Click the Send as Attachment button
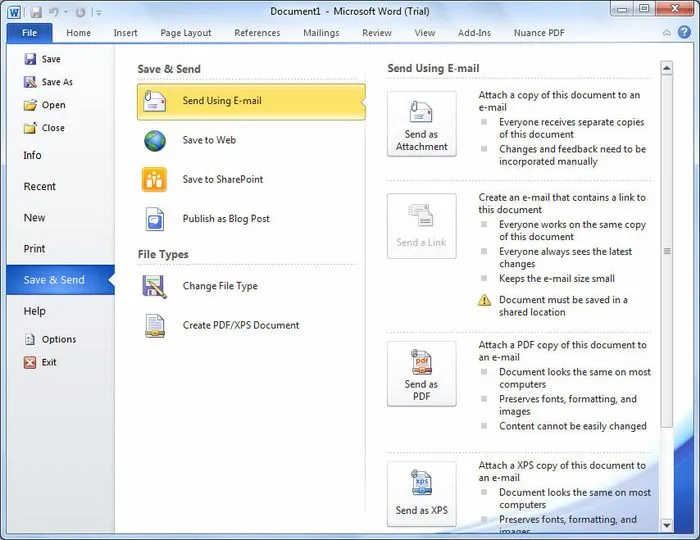700x540 pixels. point(422,124)
